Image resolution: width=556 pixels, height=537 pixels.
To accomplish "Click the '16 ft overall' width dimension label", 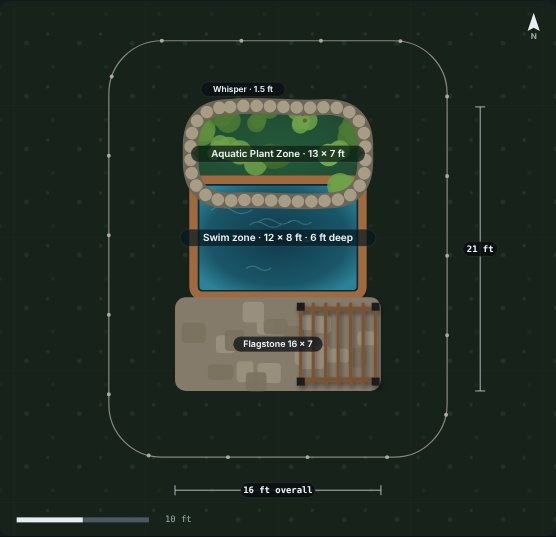I will 278,490.
